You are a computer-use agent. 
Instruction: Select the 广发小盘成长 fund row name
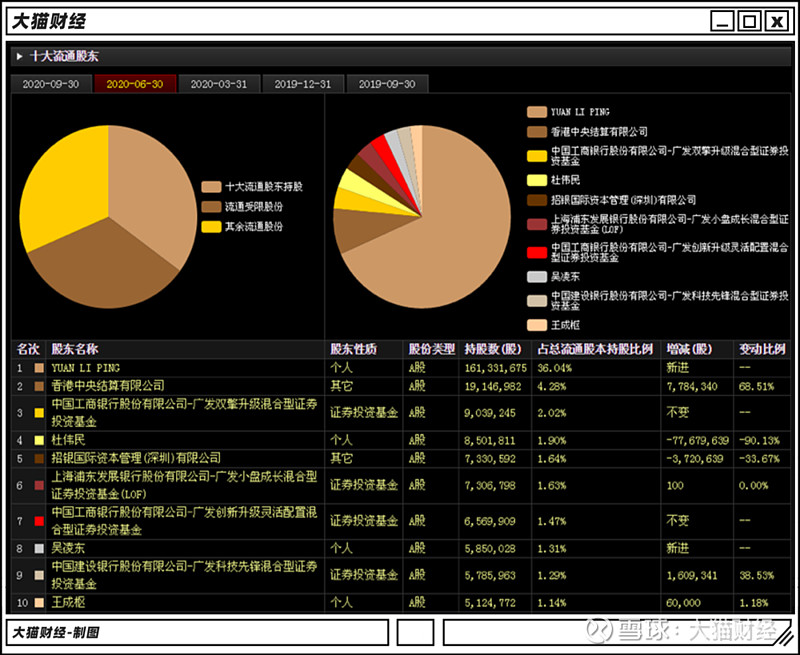184,485
